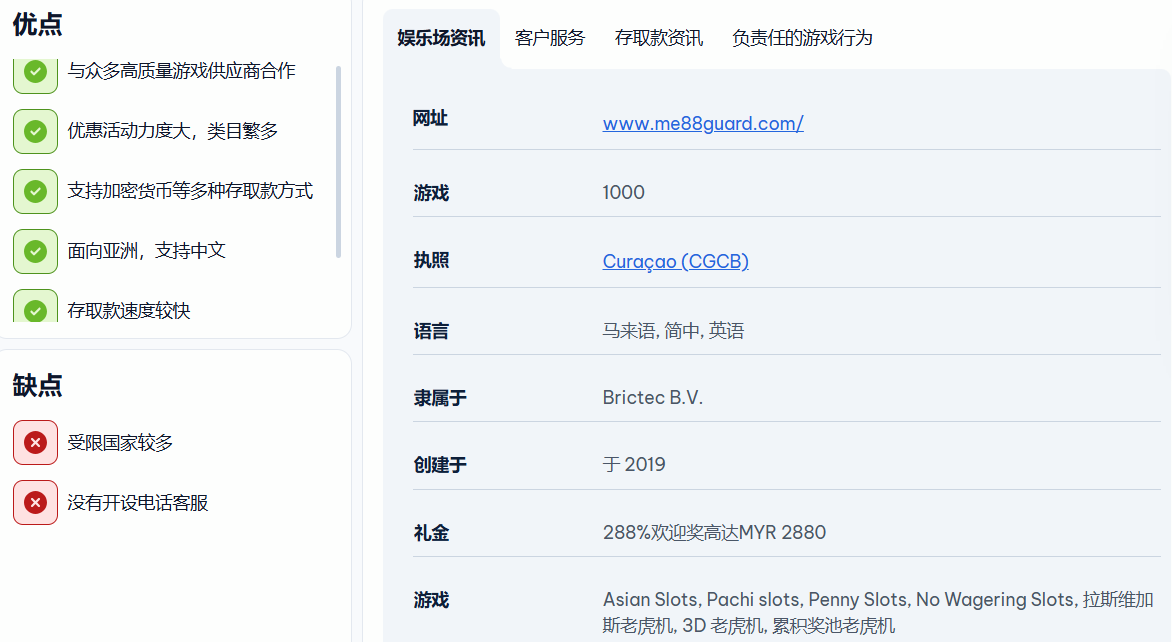Click the 语言 row label

click(x=431, y=331)
